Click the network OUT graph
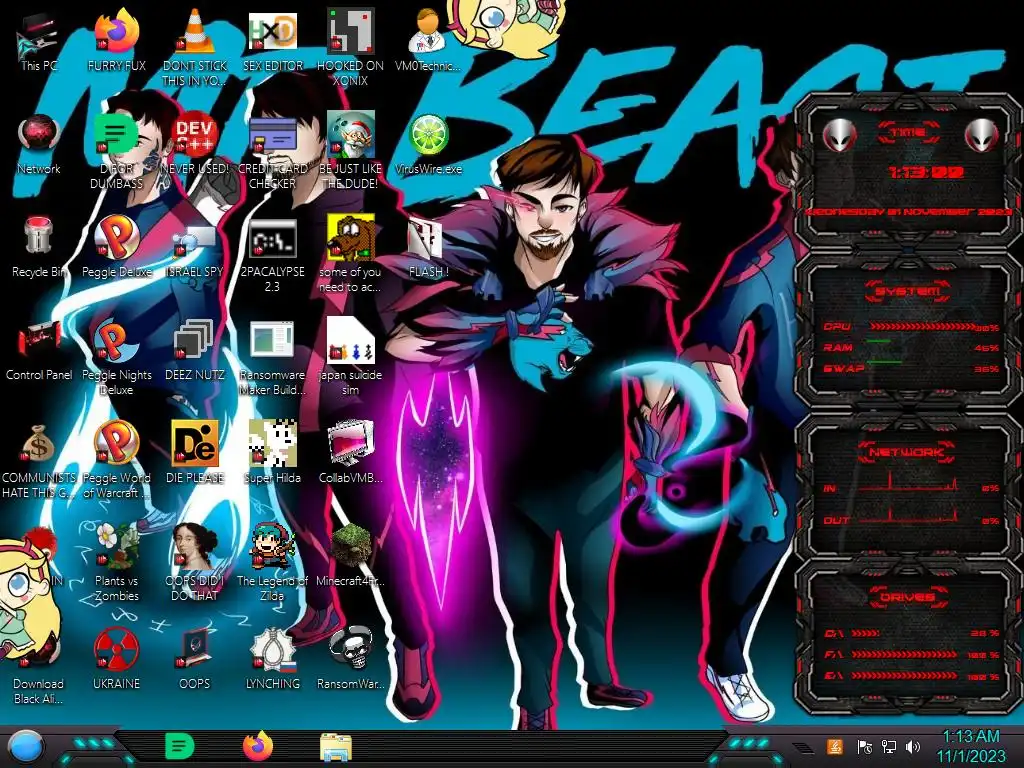The image size is (1024, 768). pyautogui.click(x=909, y=516)
